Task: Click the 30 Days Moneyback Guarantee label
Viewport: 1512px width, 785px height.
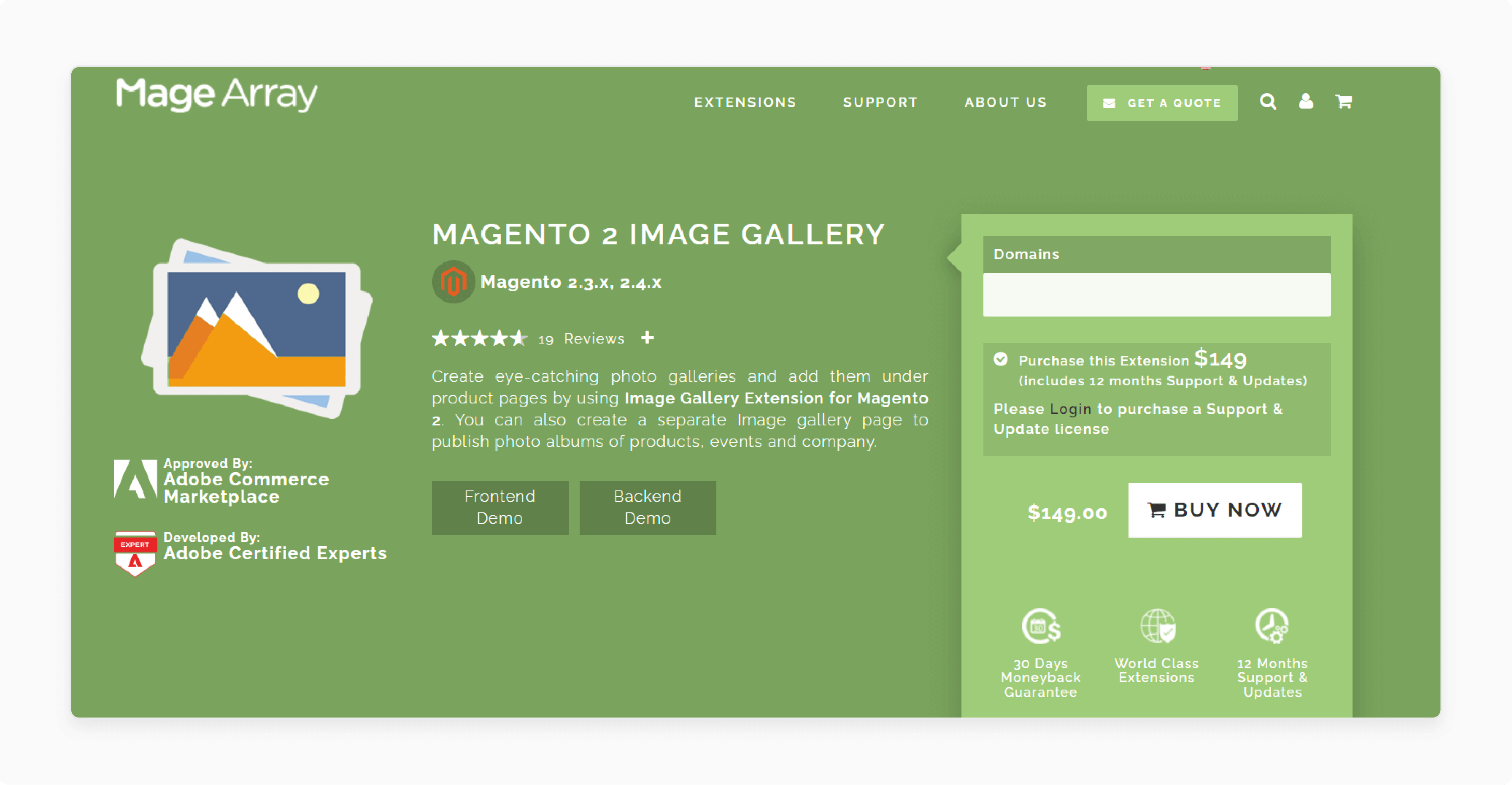Action: (1041, 678)
